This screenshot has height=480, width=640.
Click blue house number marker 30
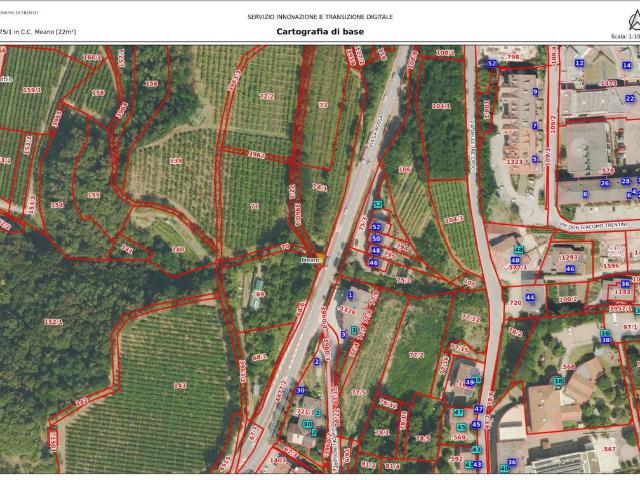300,390
